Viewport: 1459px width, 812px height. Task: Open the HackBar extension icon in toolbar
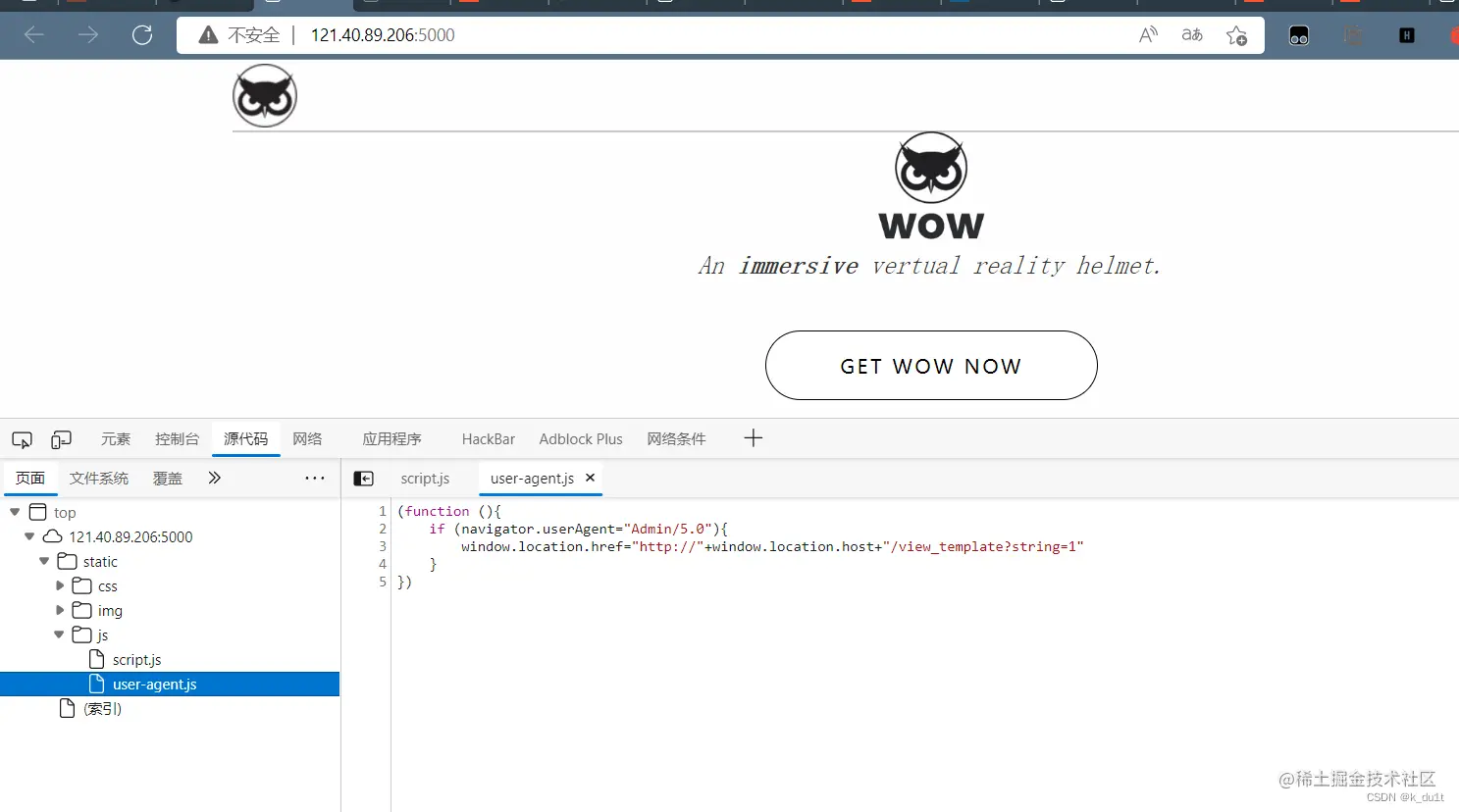pos(1407,35)
